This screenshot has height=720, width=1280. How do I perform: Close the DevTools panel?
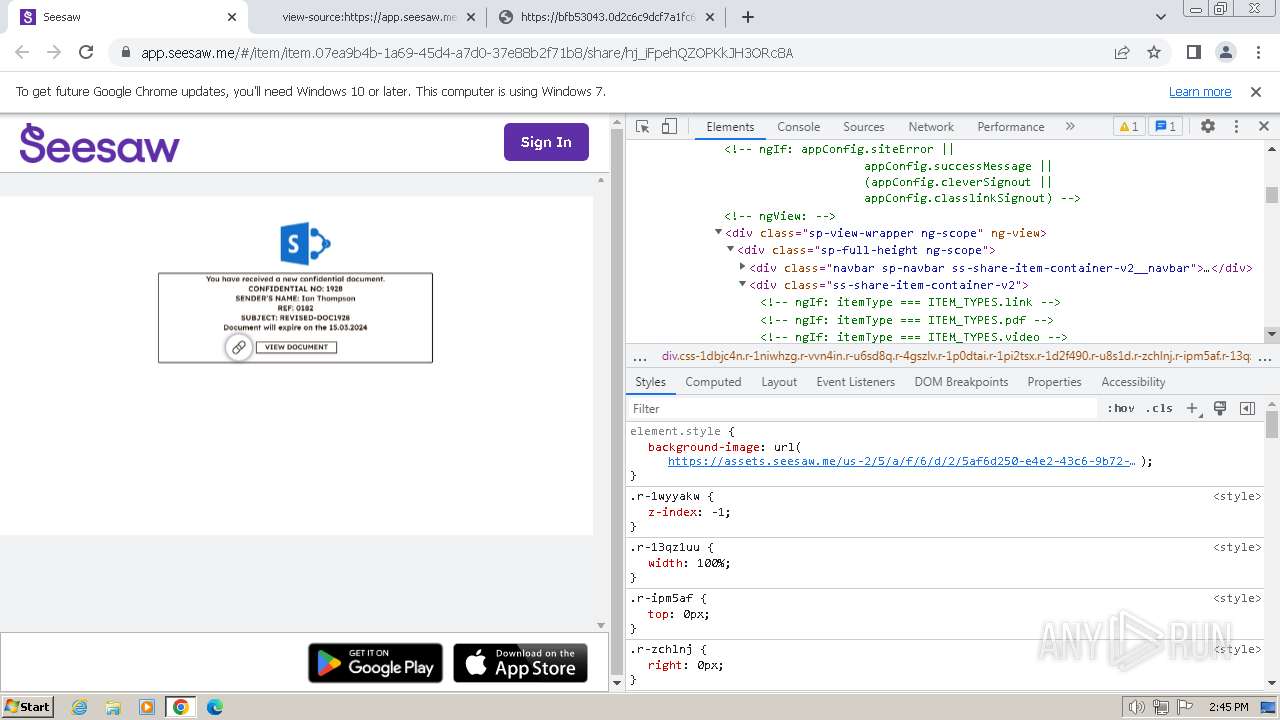click(1263, 127)
